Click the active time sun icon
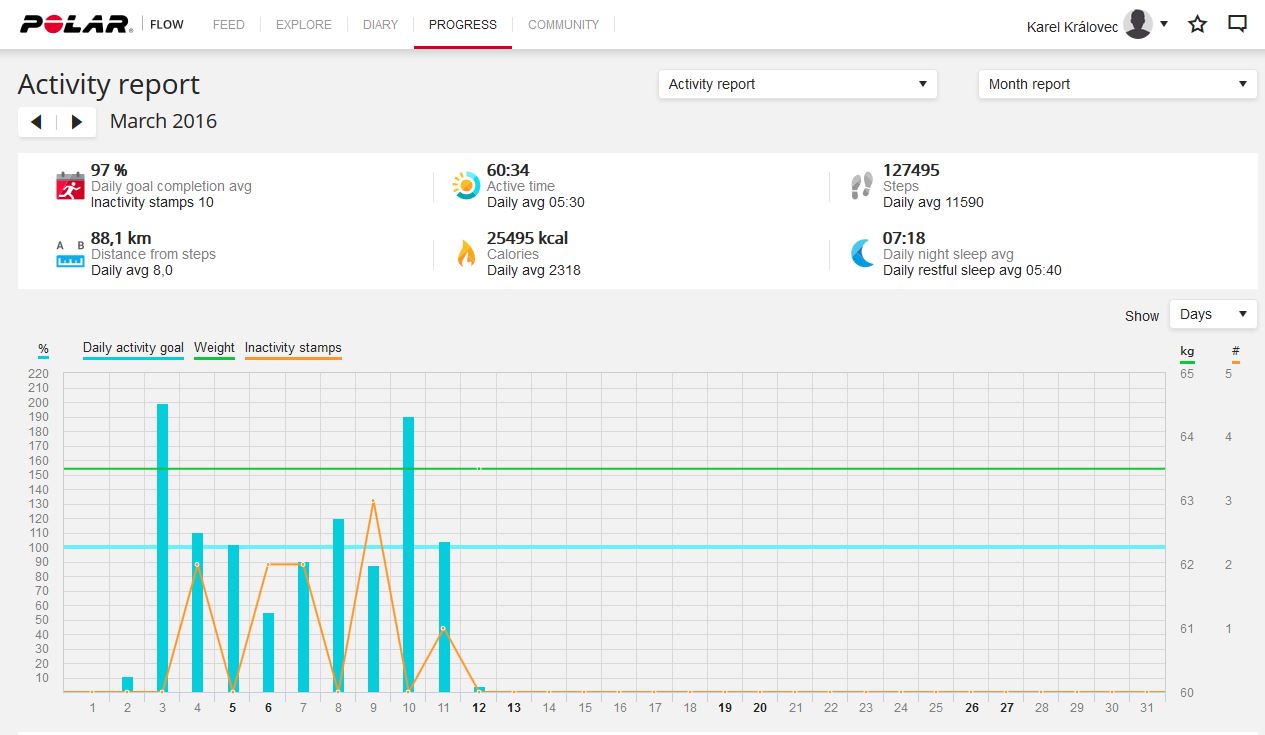Screen dimensions: 1265x735 coord(466,186)
